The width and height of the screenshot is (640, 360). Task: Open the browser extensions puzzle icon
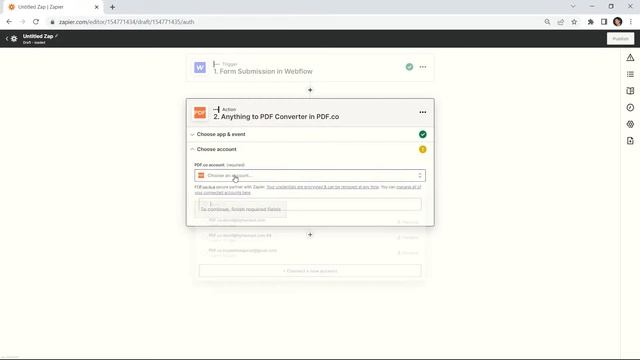590,22
